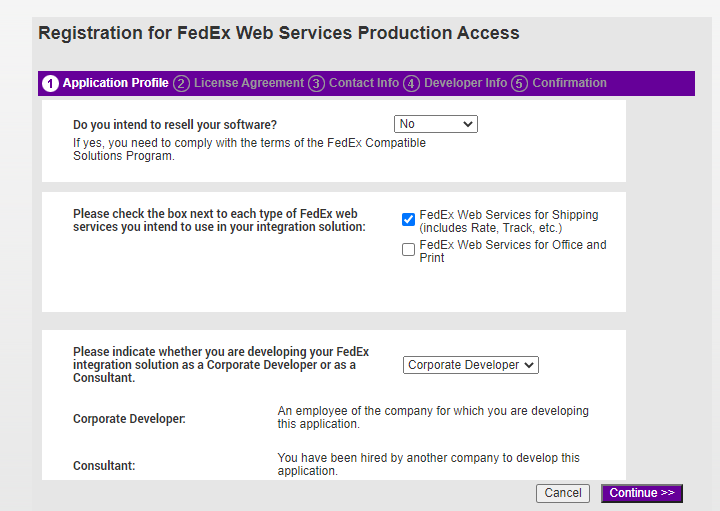Select the Confirmation step tab
The width and height of the screenshot is (720, 511).
(569, 83)
